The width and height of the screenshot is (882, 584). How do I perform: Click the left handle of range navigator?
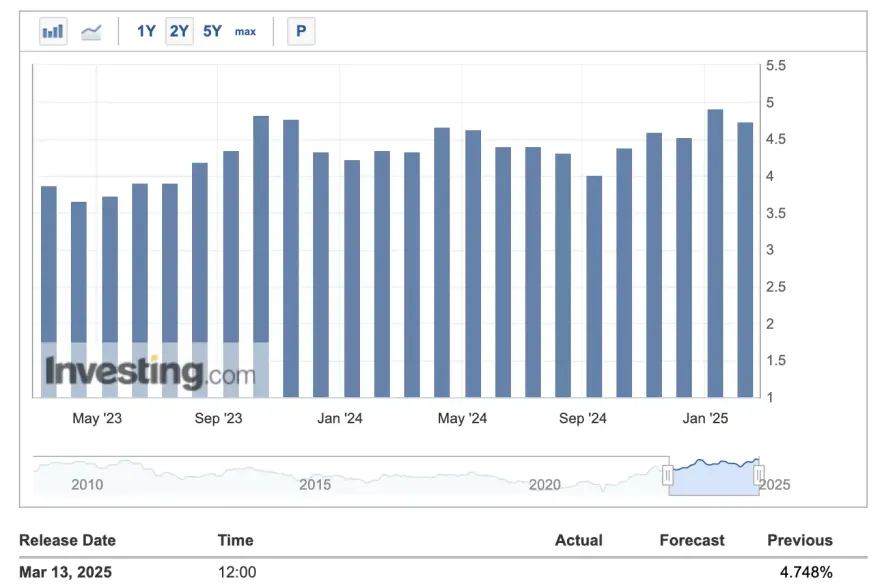[668, 476]
